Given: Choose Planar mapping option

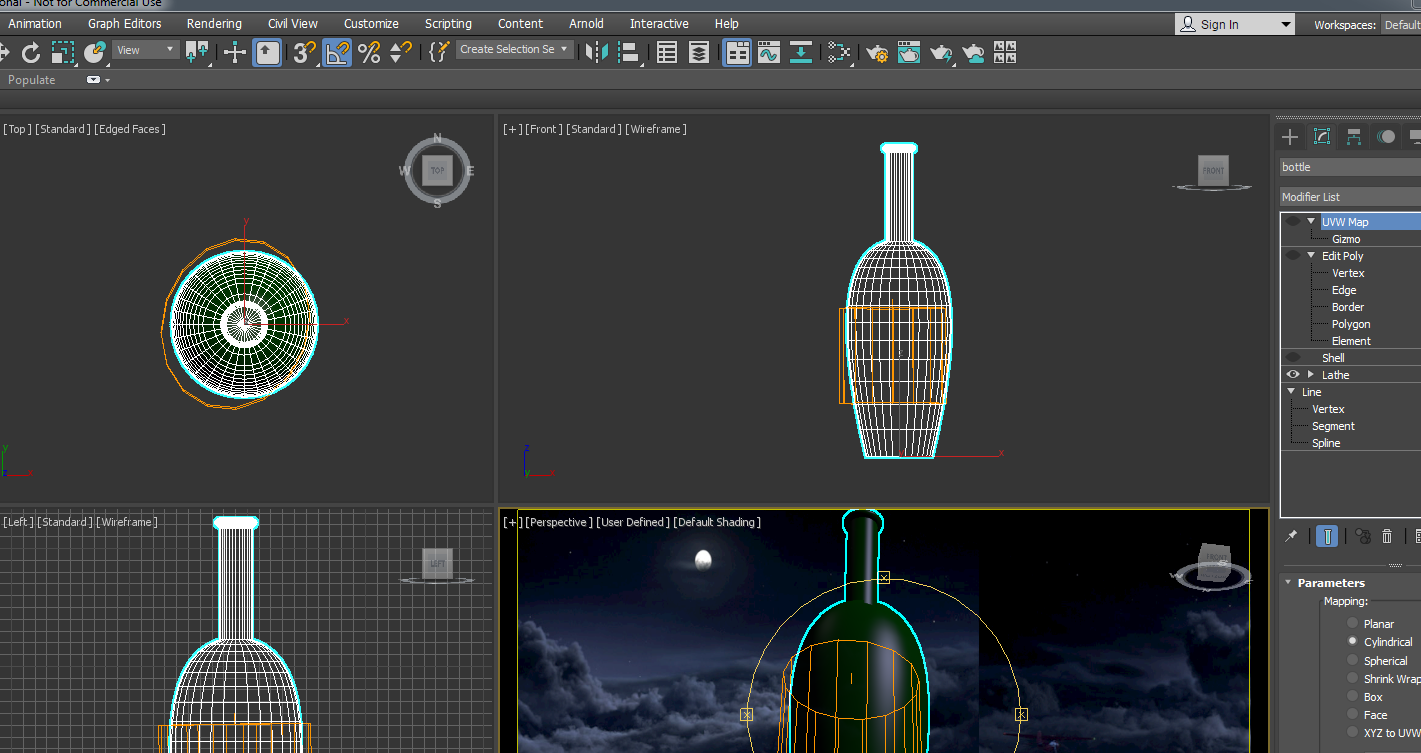Looking at the screenshot, I should tap(1353, 624).
